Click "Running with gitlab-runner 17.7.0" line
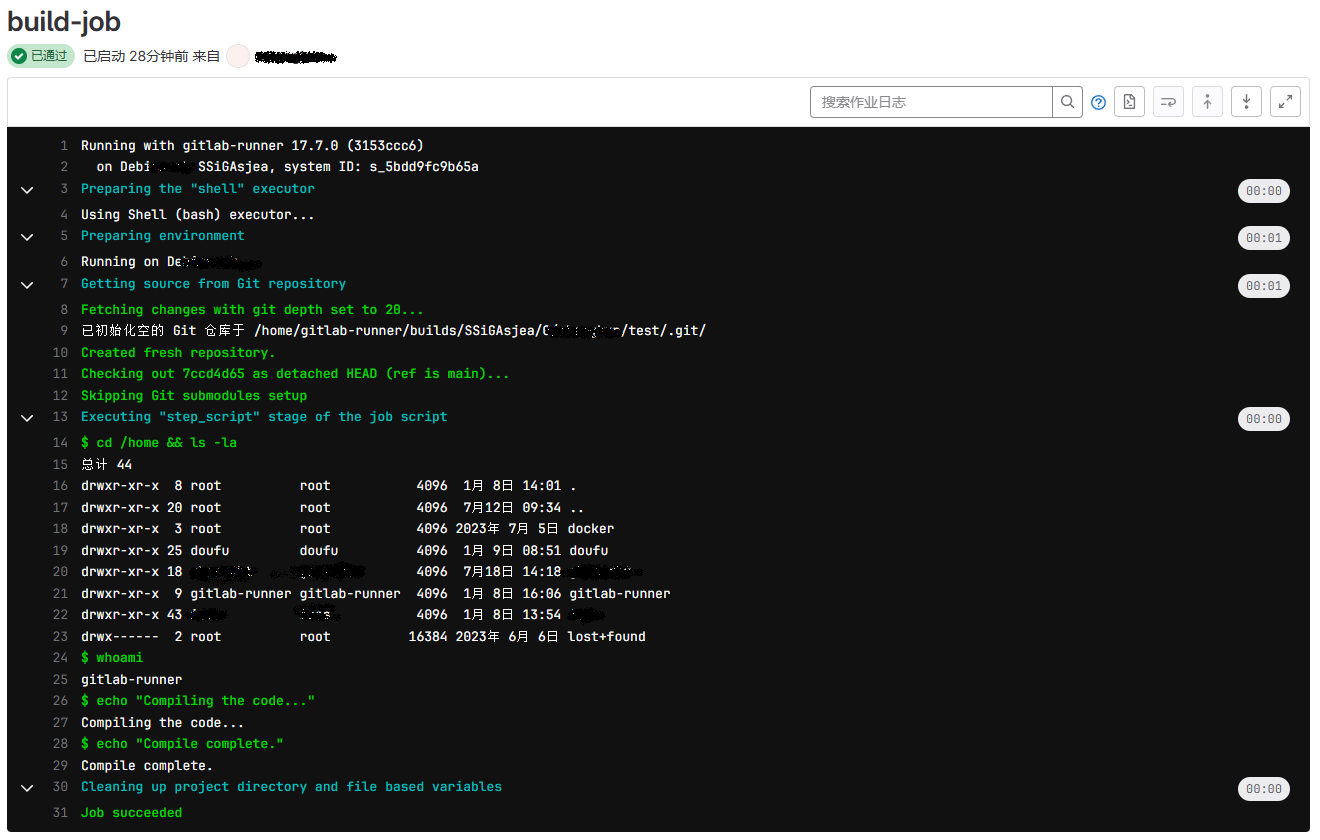 252,146
